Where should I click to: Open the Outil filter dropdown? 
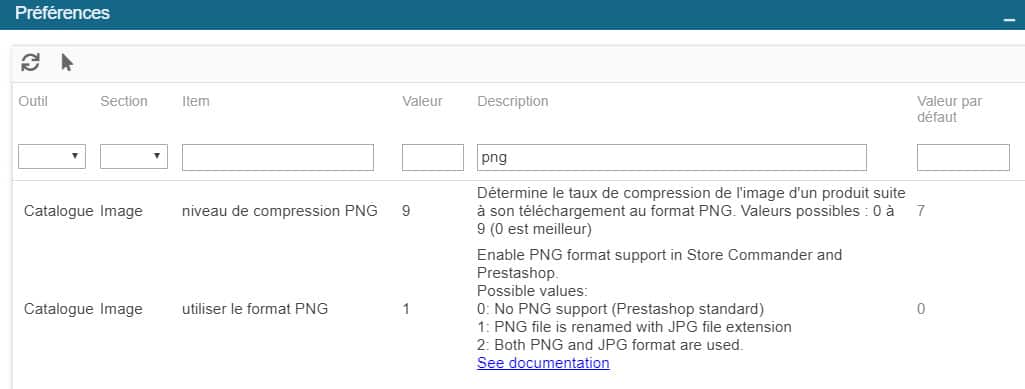click(52, 157)
